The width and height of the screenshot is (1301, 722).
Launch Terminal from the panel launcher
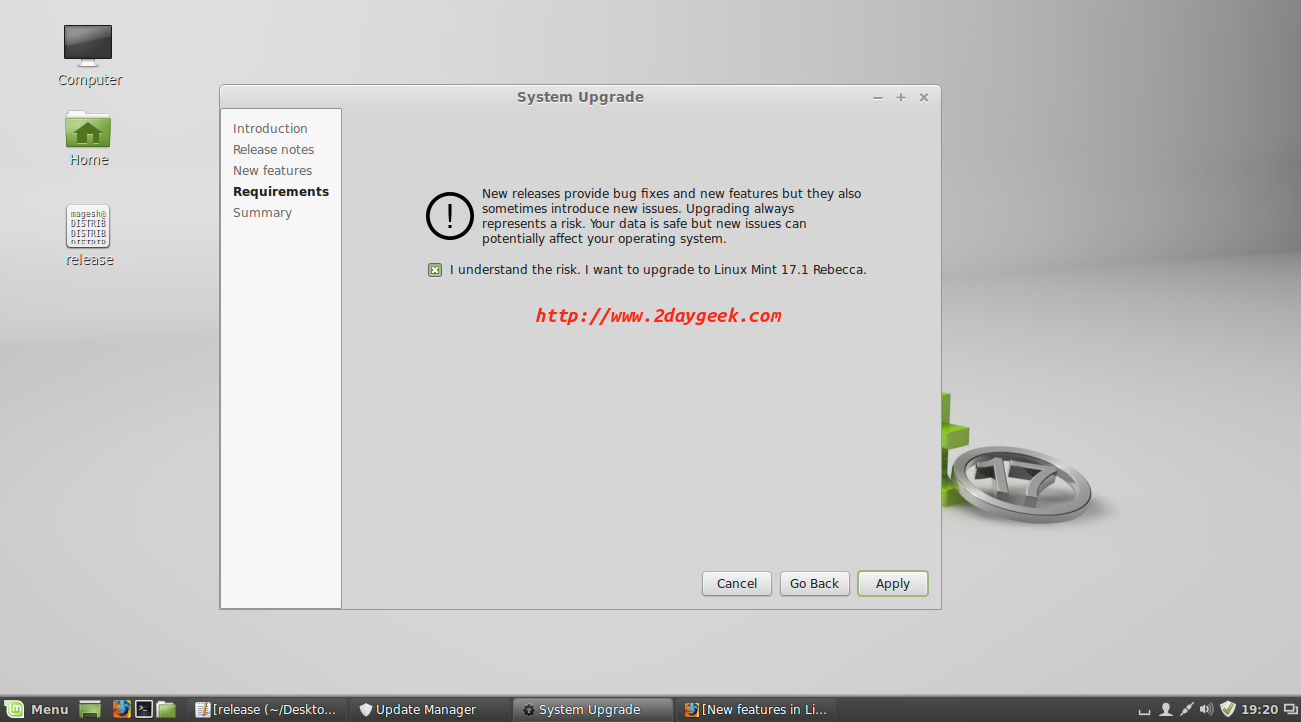point(144,709)
